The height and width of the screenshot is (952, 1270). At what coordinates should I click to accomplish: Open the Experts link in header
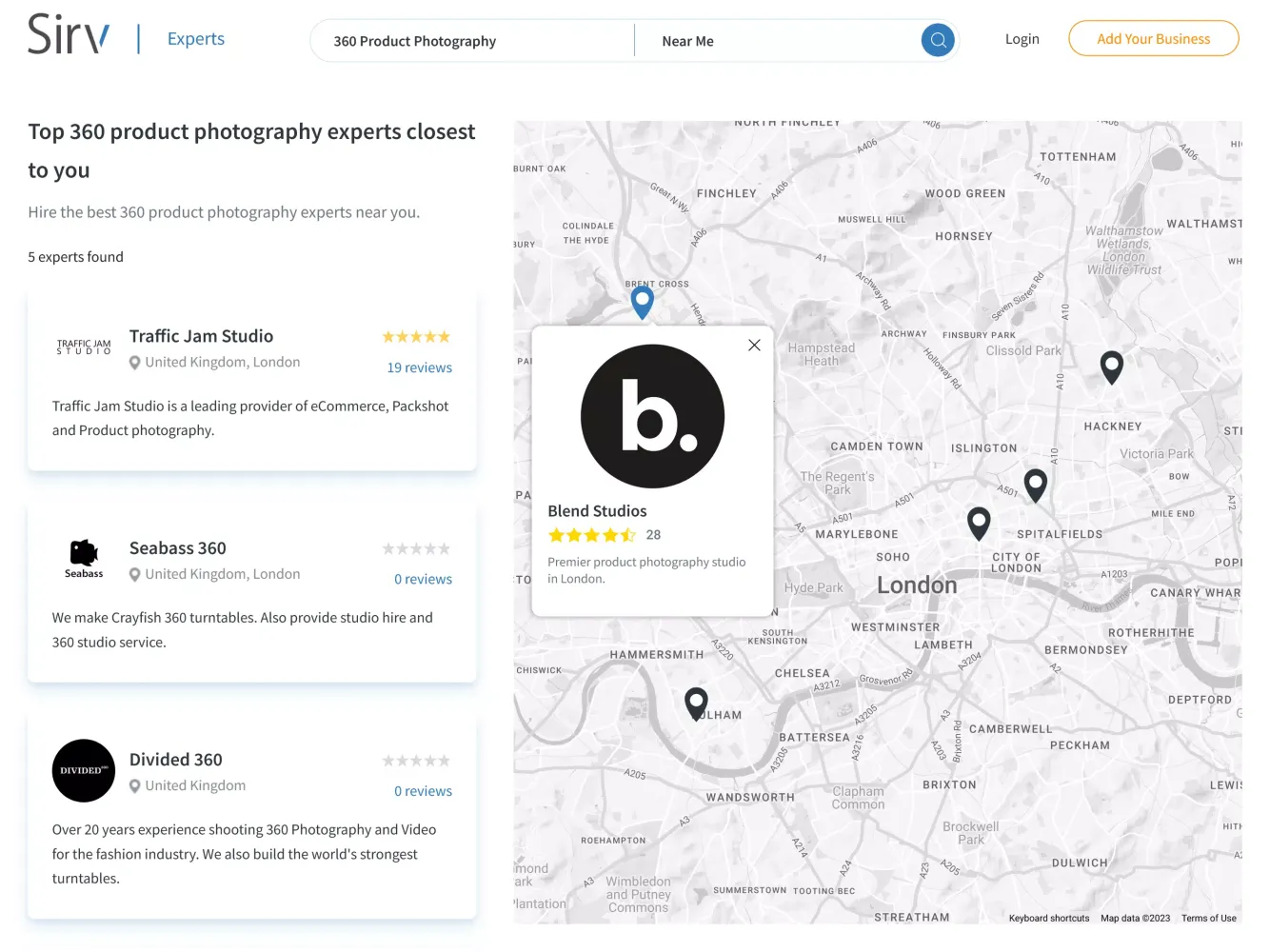(x=196, y=39)
